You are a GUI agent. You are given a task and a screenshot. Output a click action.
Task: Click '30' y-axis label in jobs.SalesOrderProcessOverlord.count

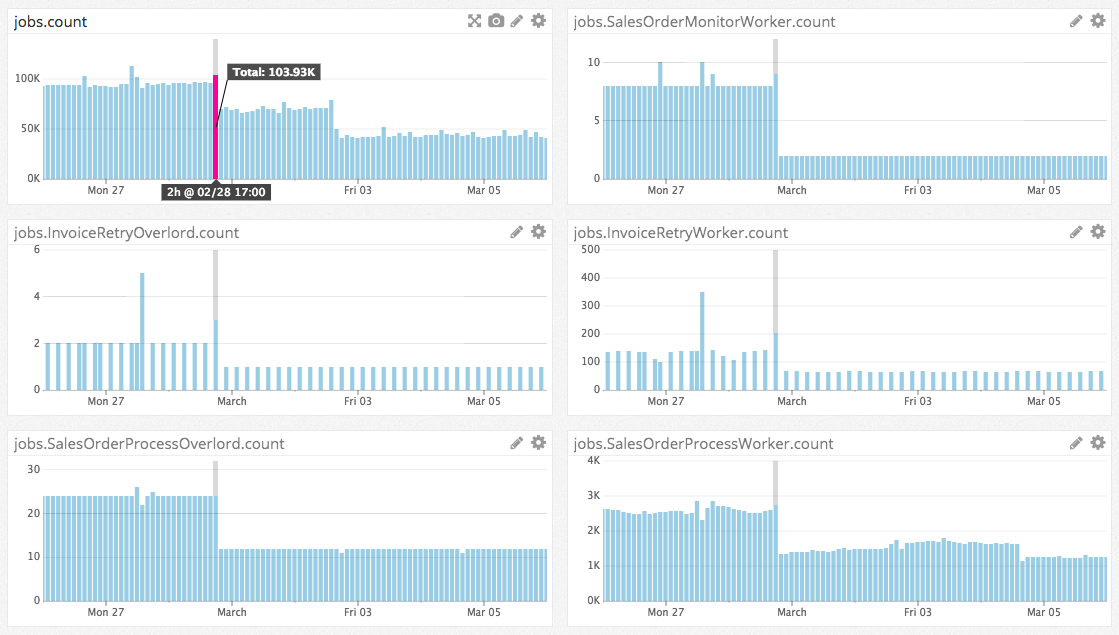34,469
